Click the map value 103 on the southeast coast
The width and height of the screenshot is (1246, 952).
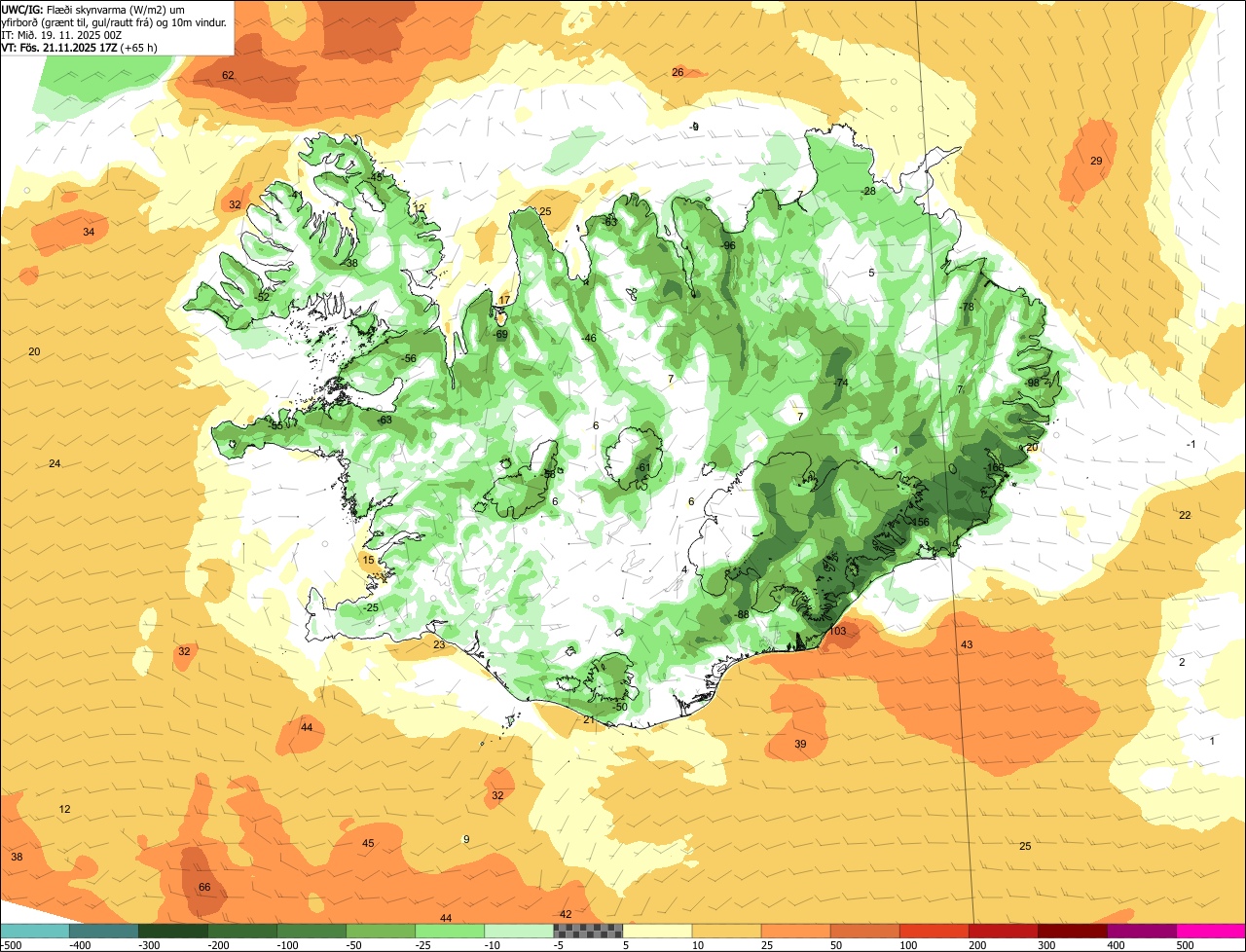[837, 631]
